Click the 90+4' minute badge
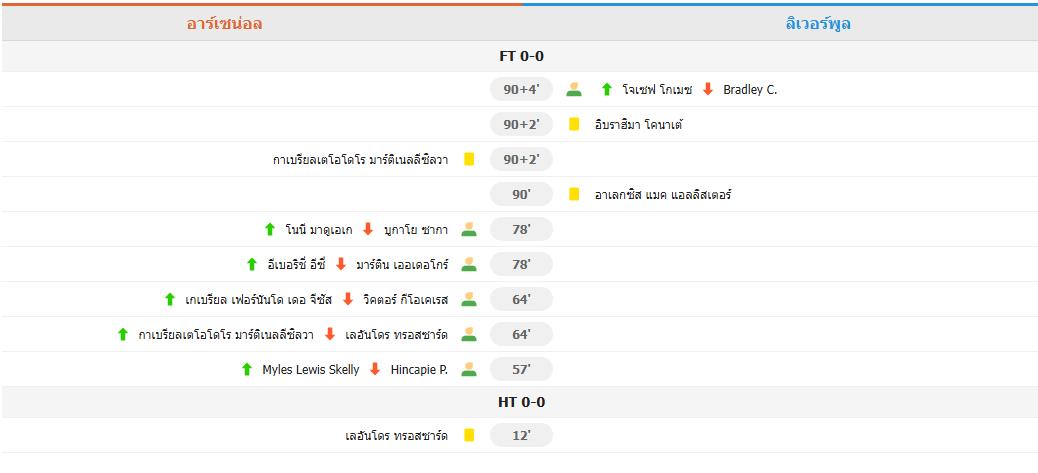The image size is (1038, 473). (521, 89)
